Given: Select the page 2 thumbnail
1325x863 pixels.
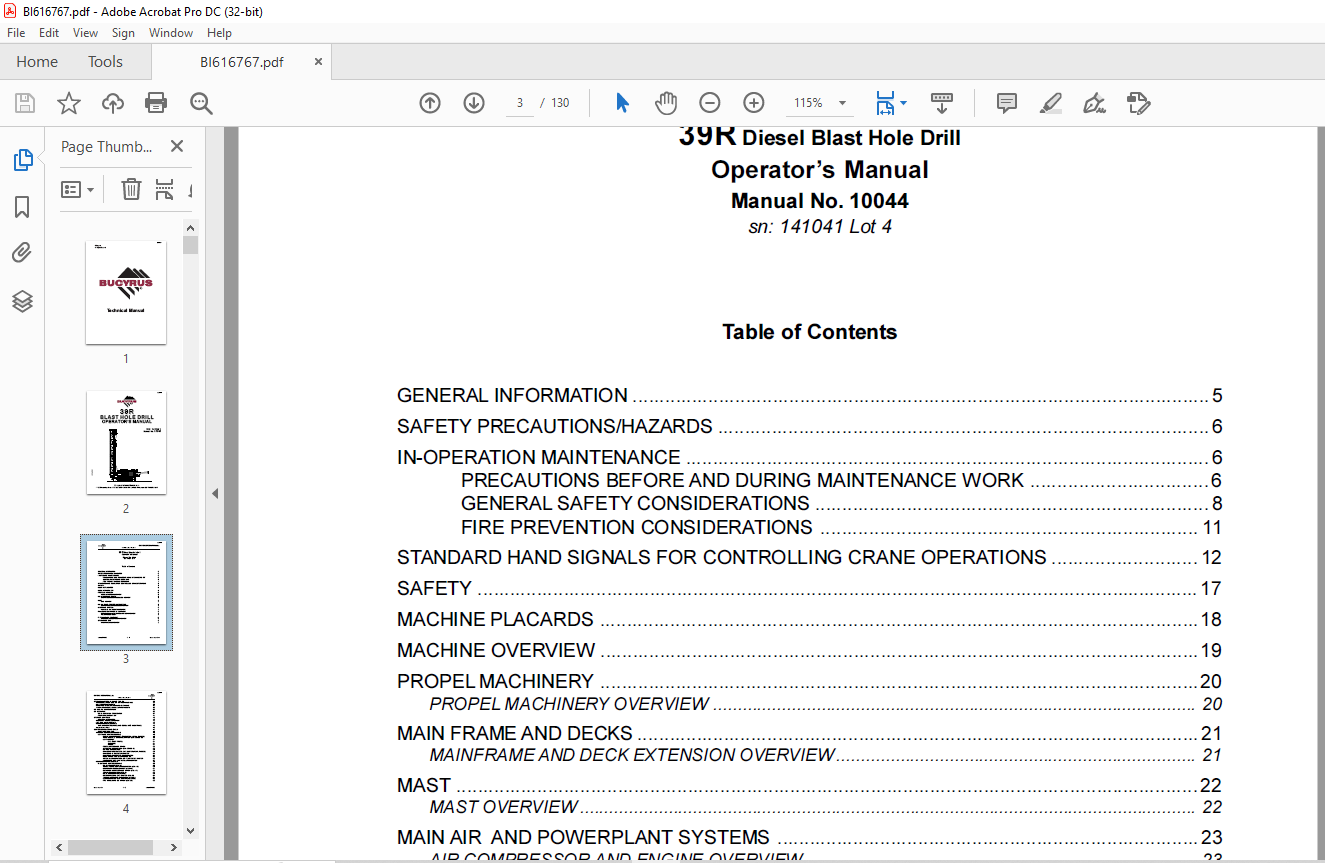Looking at the screenshot, I should pos(126,442).
